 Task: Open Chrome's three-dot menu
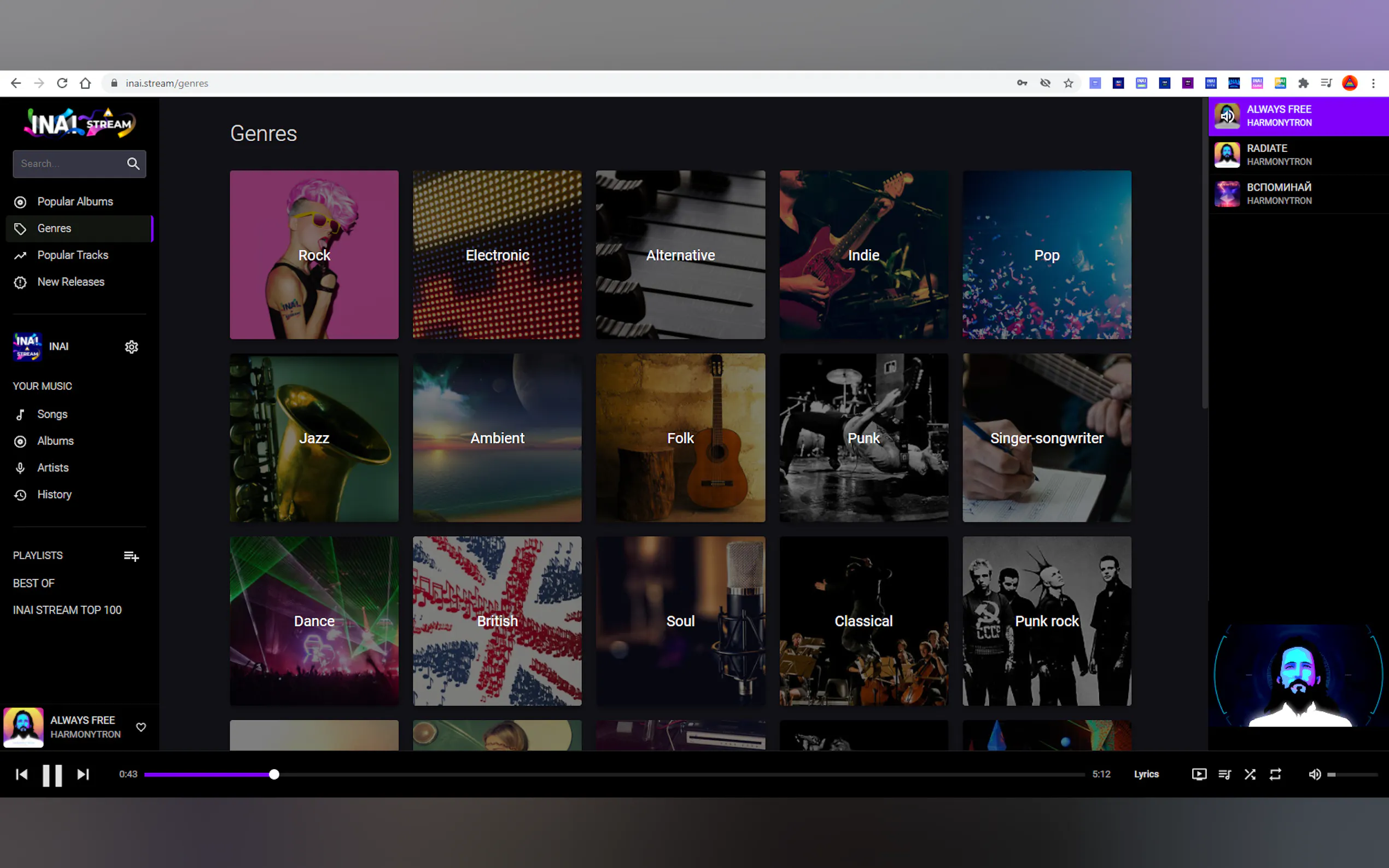coord(1374,83)
